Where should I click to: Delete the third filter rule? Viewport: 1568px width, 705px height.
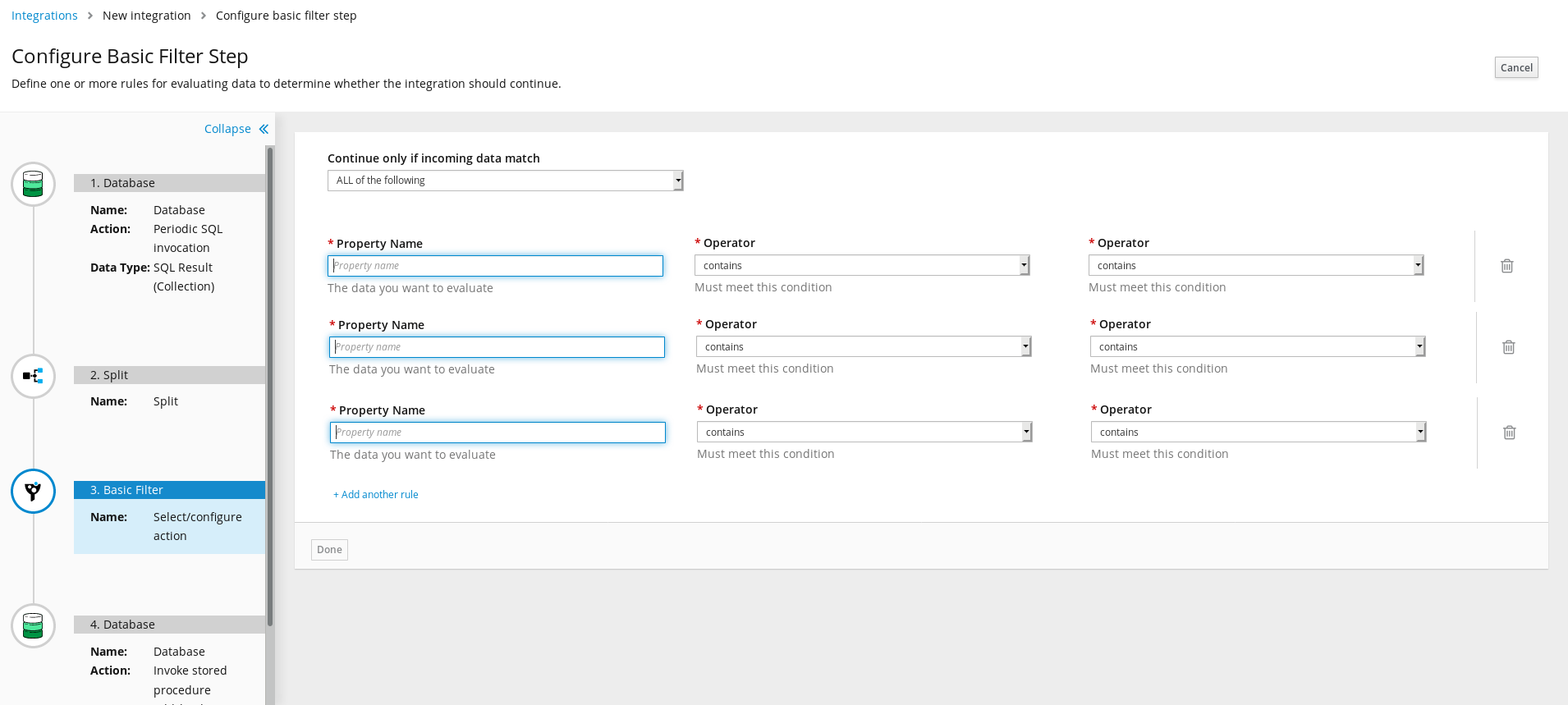point(1510,433)
